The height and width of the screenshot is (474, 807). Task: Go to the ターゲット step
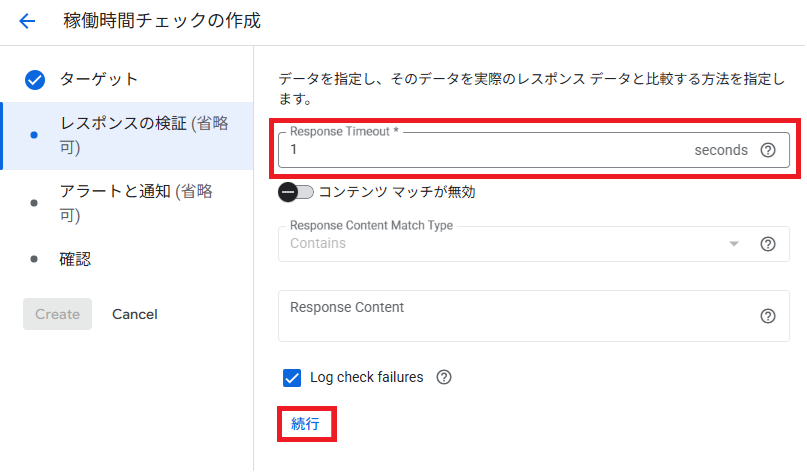click(x=98, y=79)
